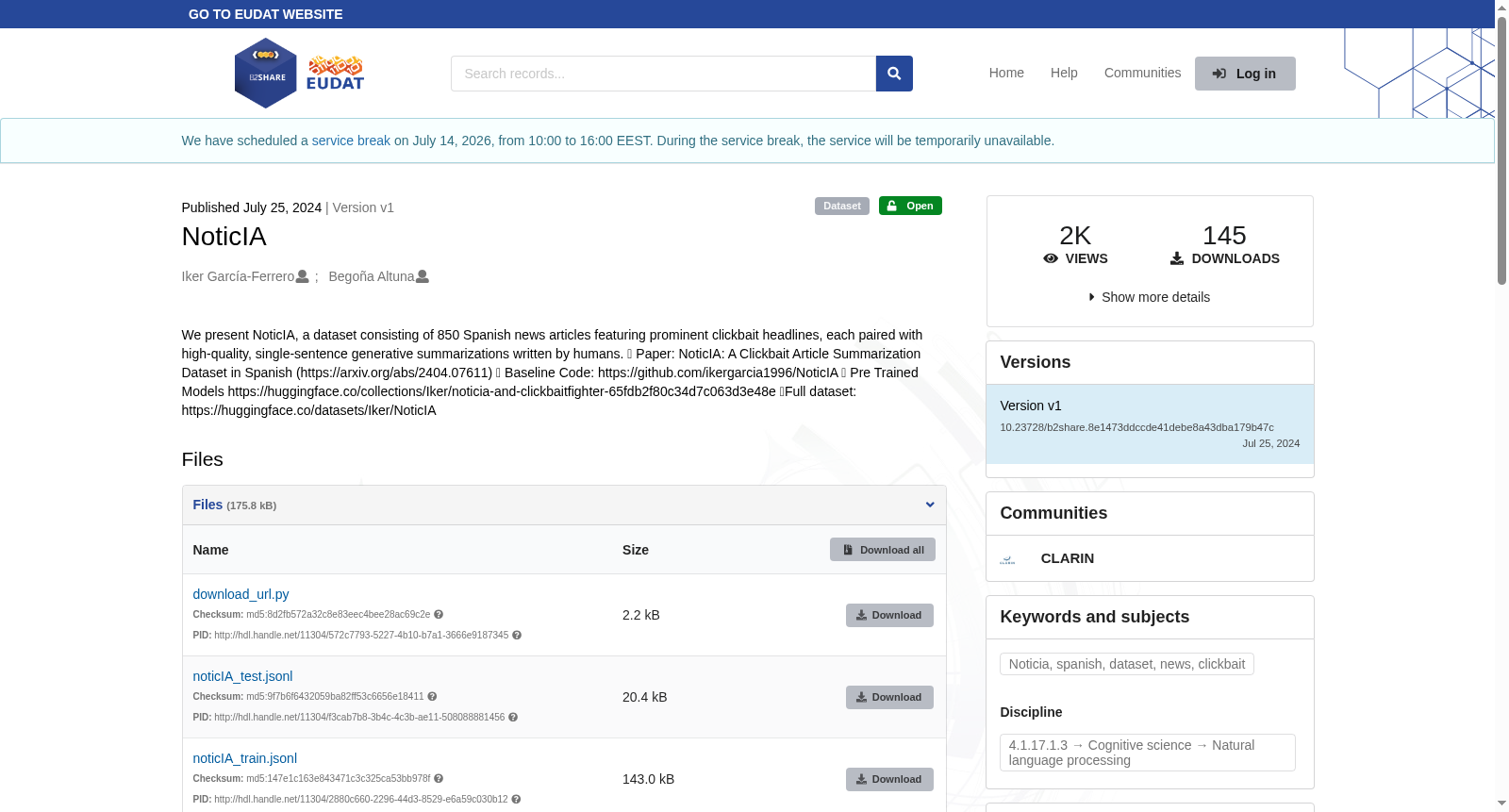This screenshot has height=812, width=1509.
Task: Click the B2SHARE hexagon logo
Action: pyautogui.click(x=266, y=74)
